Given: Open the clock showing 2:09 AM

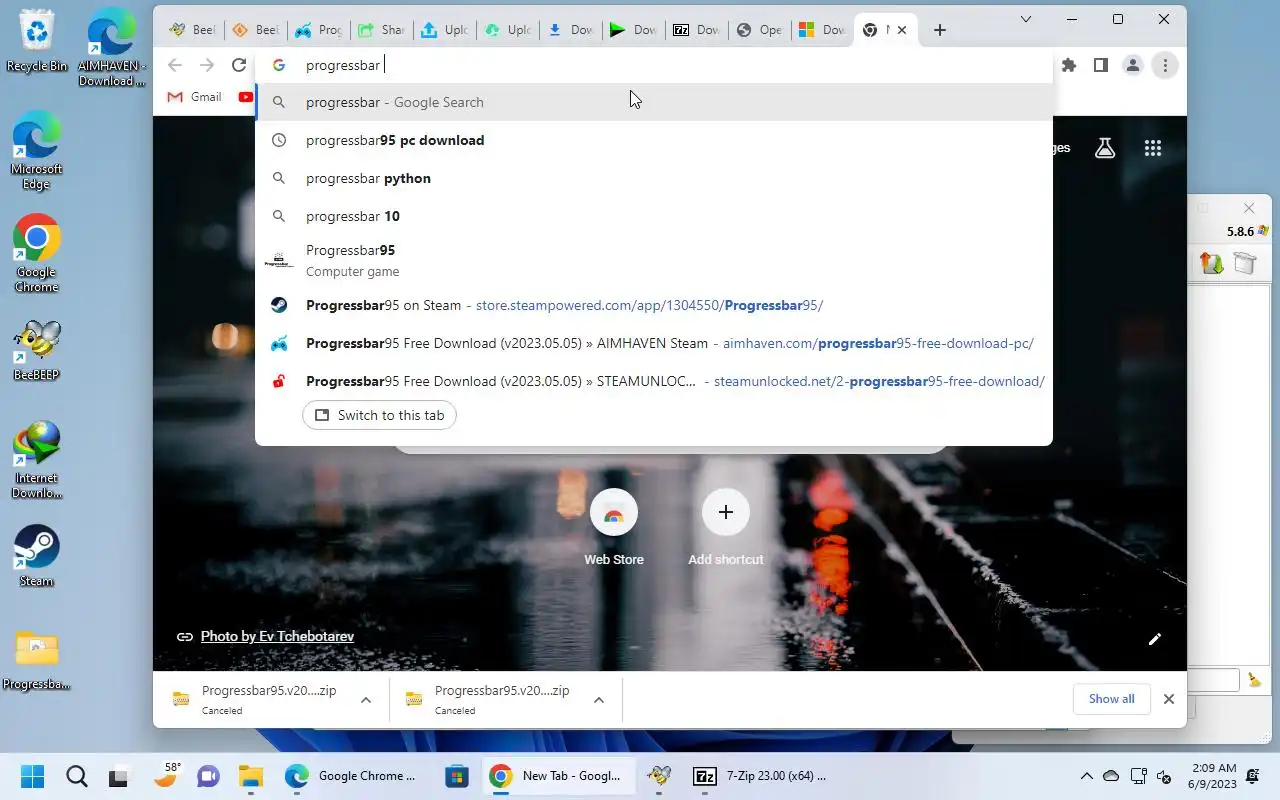Looking at the screenshot, I should coord(1214,776).
